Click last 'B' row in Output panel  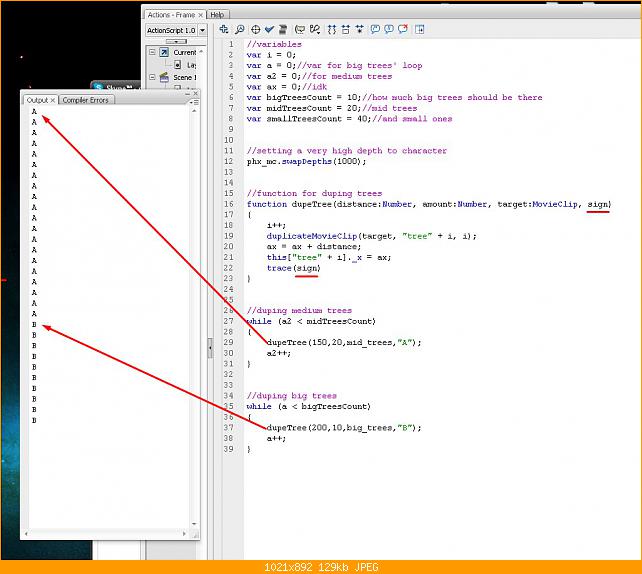34,420
